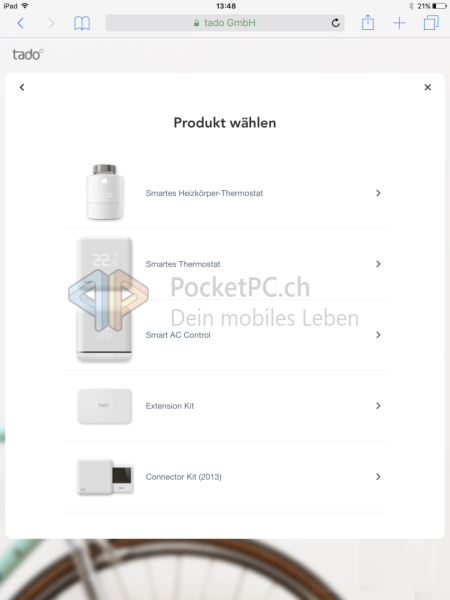The image size is (450, 600).
Task: Tap the radiator thermostat product image
Action: click(x=104, y=192)
